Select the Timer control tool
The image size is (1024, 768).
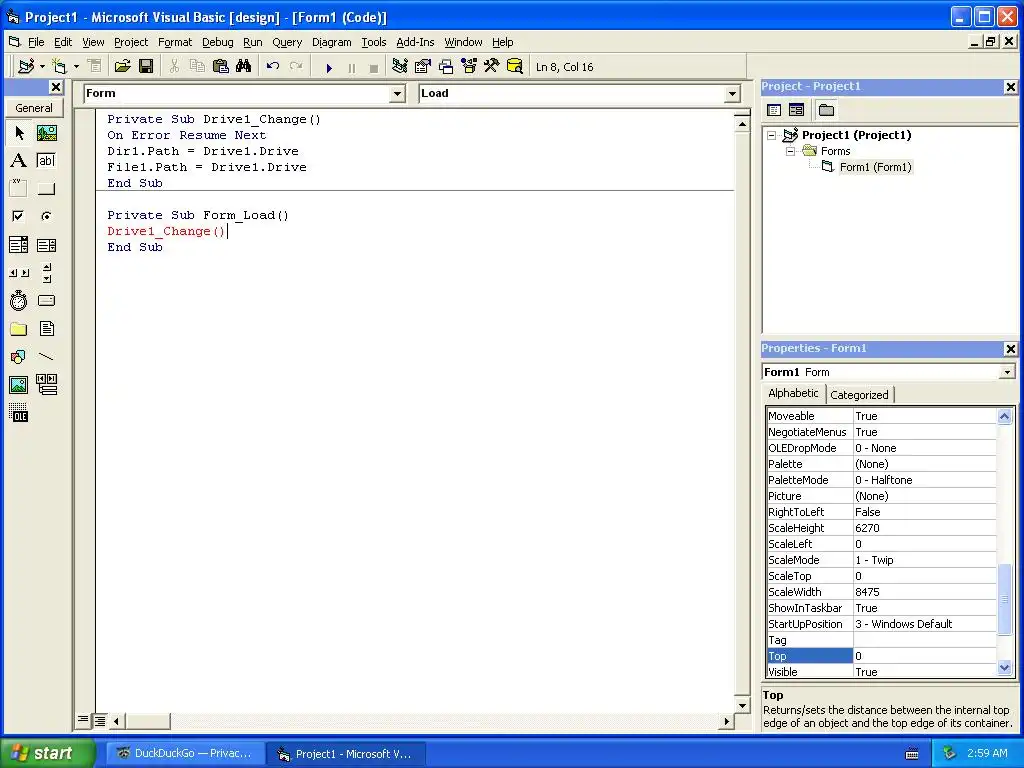pos(18,300)
